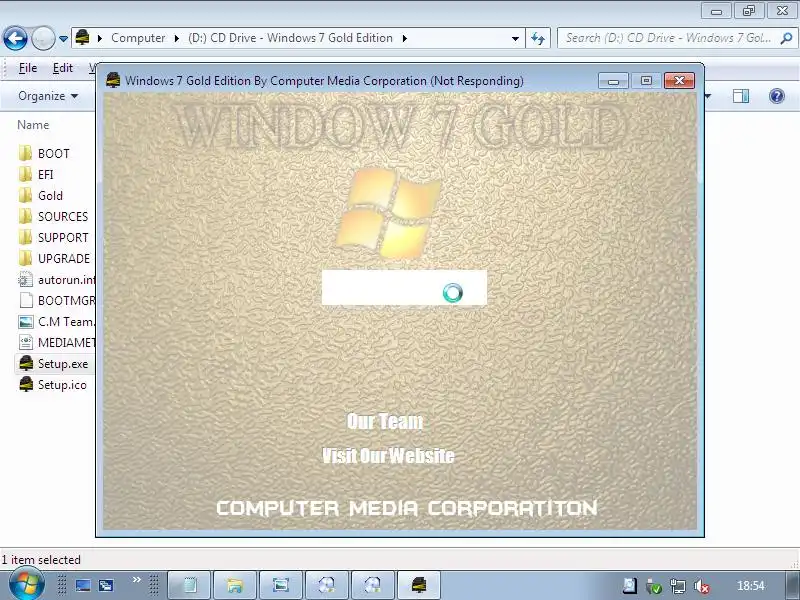
Task: Close the Not Responding Gold Edition window
Action: pos(679,81)
